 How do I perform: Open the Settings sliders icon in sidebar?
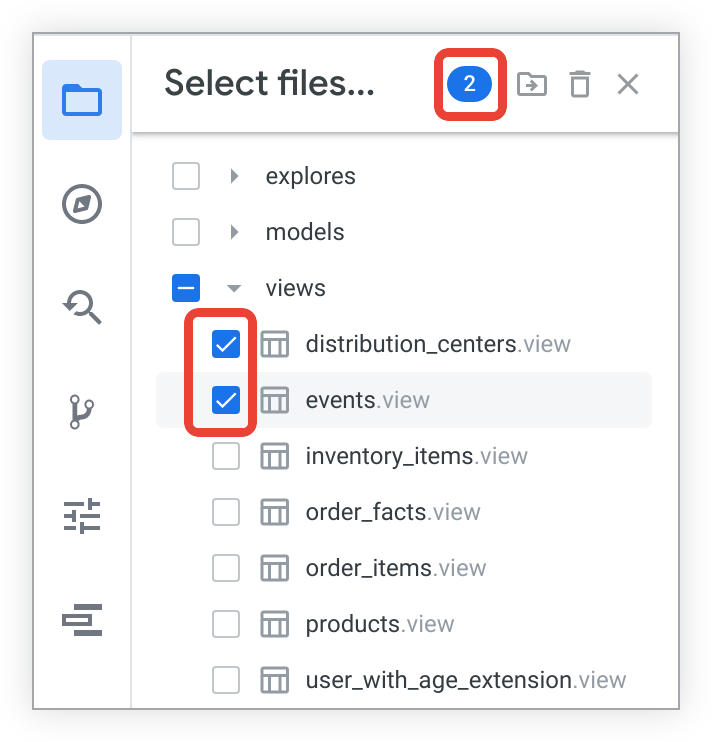[x=82, y=516]
